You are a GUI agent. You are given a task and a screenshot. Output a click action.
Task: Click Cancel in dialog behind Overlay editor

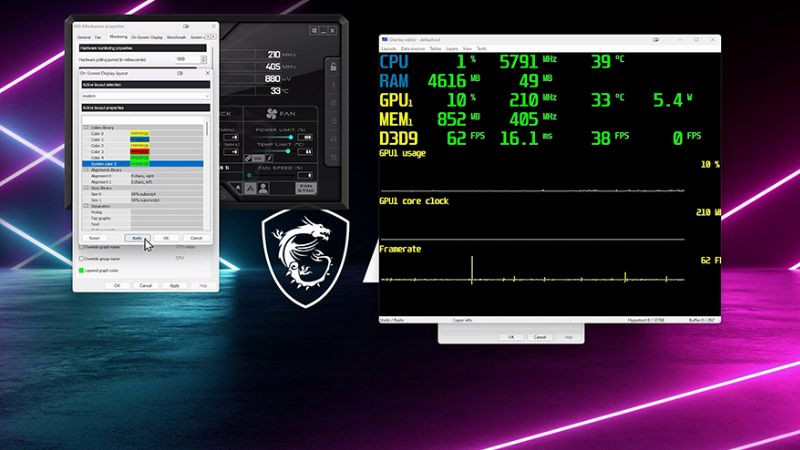click(x=540, y=337)
